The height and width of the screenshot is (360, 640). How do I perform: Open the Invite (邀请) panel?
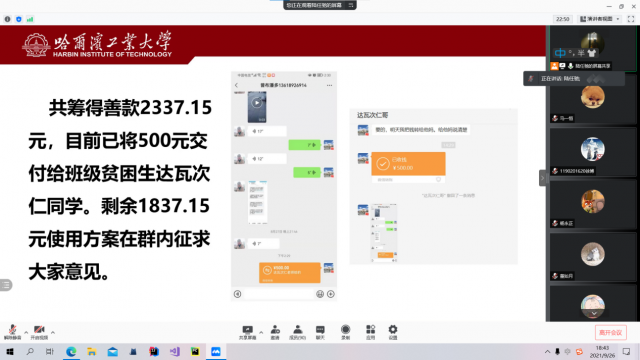[275, 332]
